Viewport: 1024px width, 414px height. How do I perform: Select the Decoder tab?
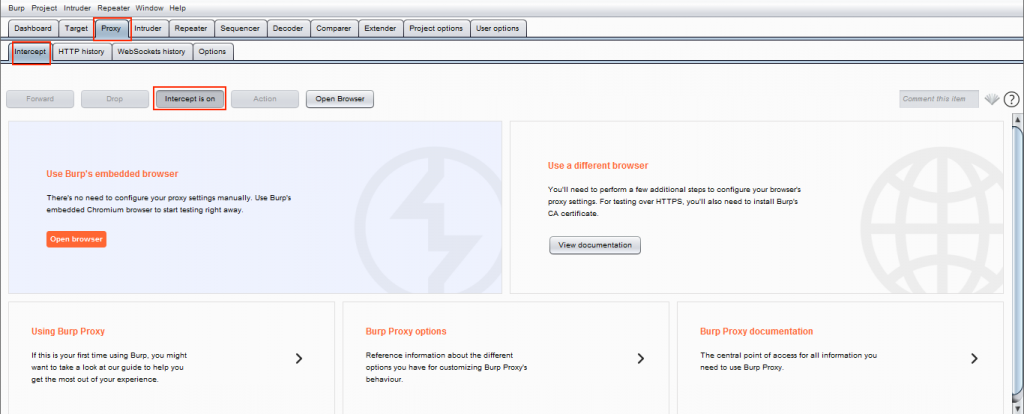288,29
